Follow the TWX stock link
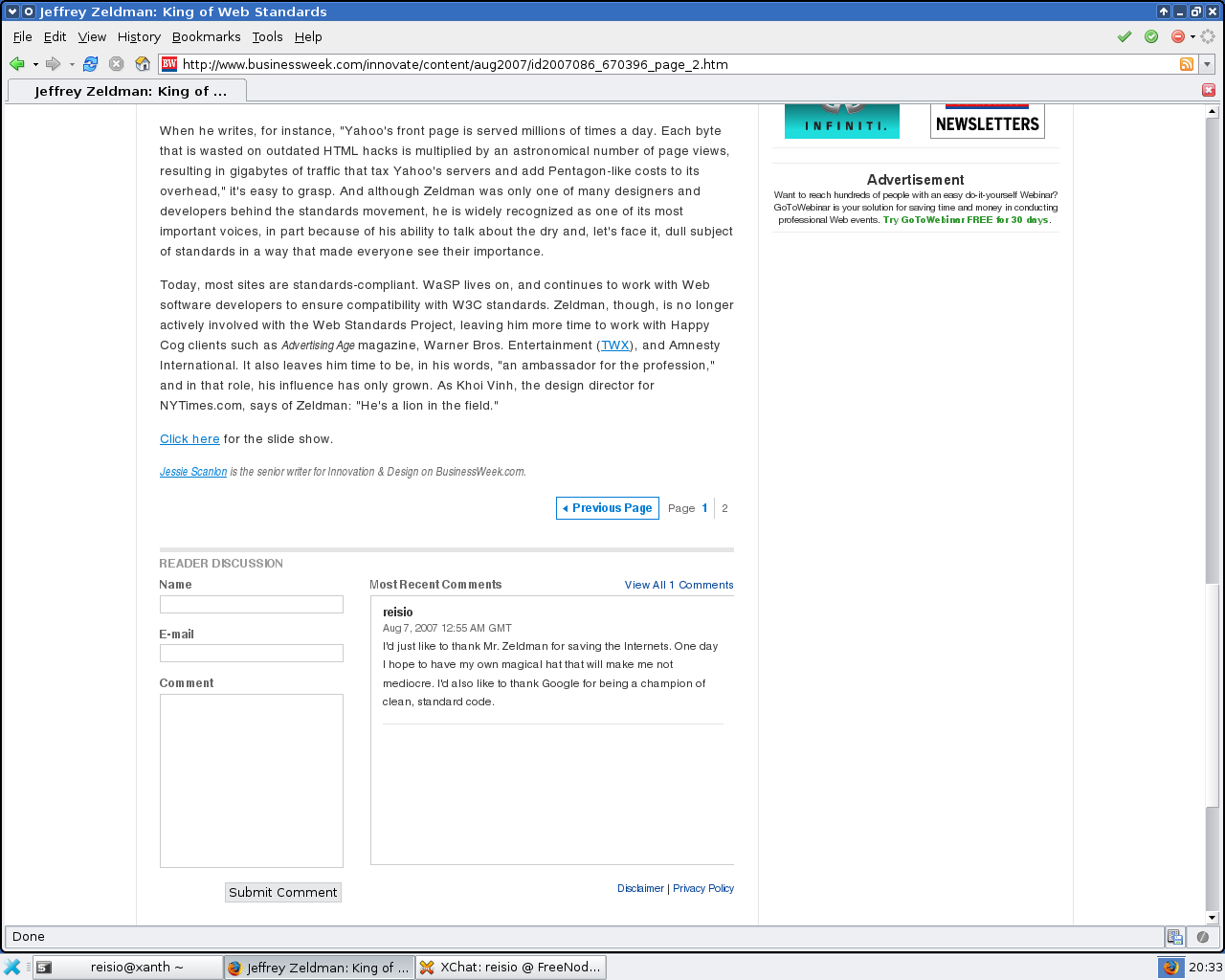1225x980 pixels. click(x=615, y=345)
